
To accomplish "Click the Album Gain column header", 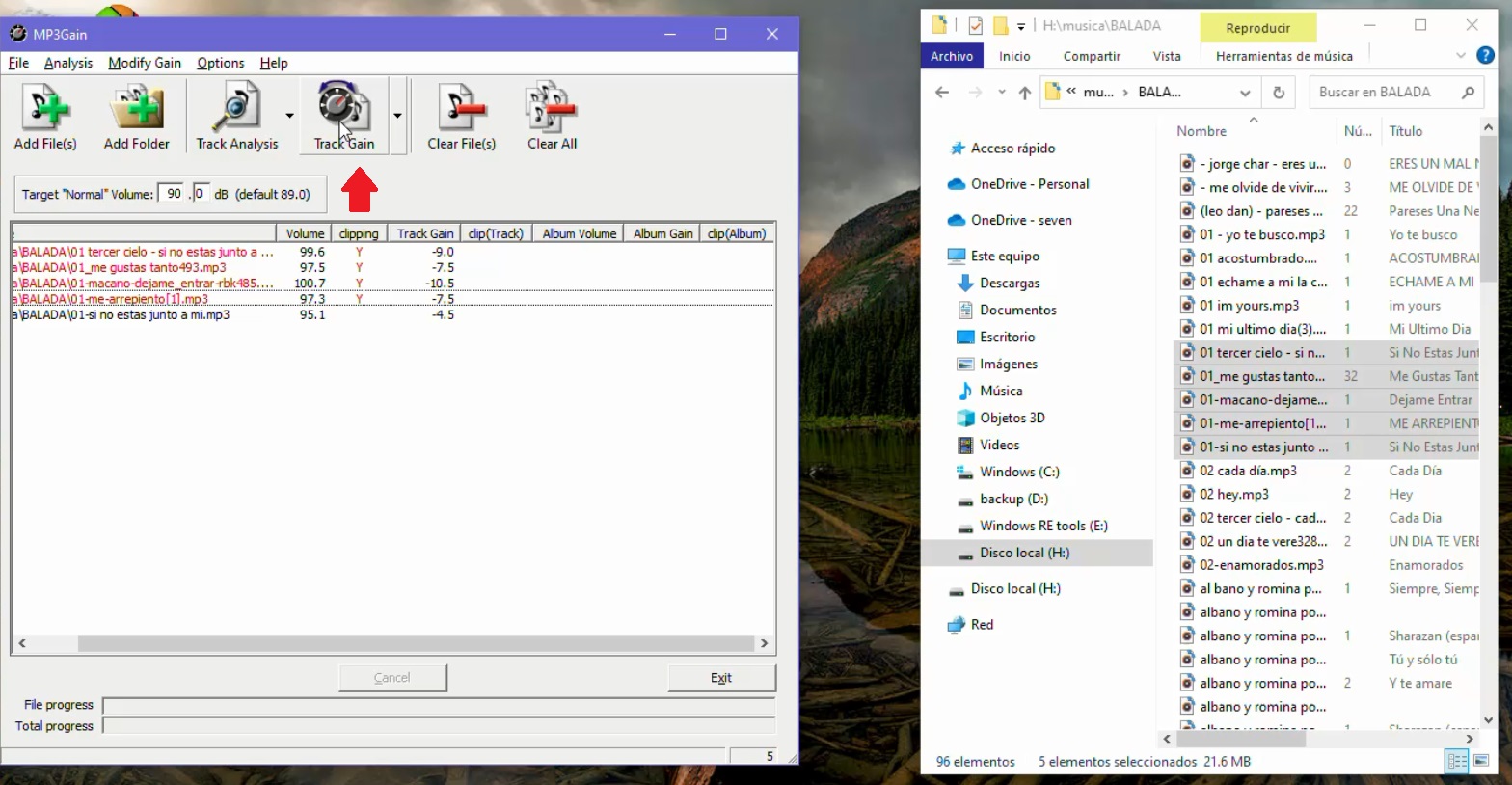I will [x=662, y=233].
